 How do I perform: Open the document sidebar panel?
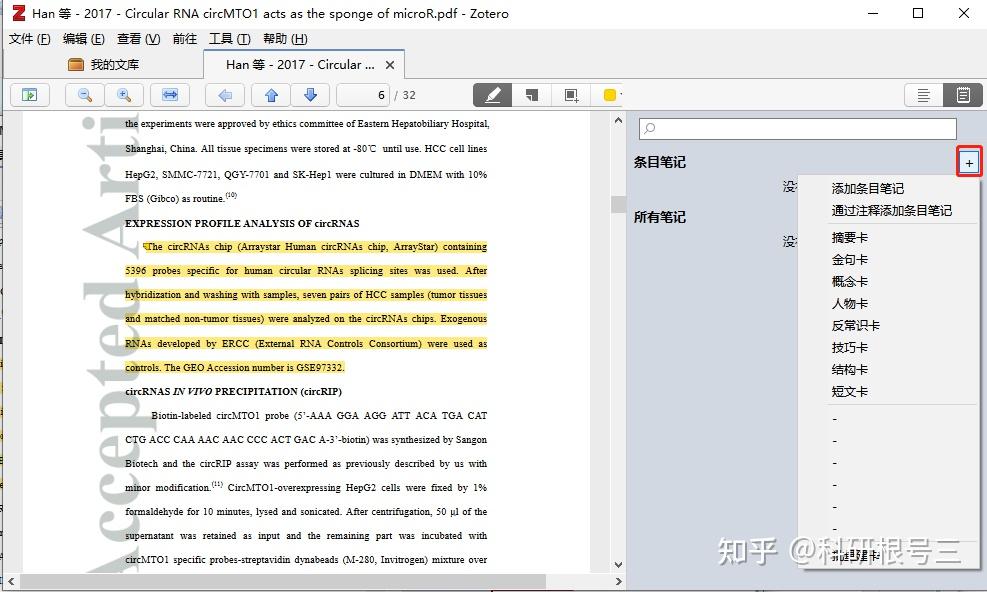click(30, 94)
